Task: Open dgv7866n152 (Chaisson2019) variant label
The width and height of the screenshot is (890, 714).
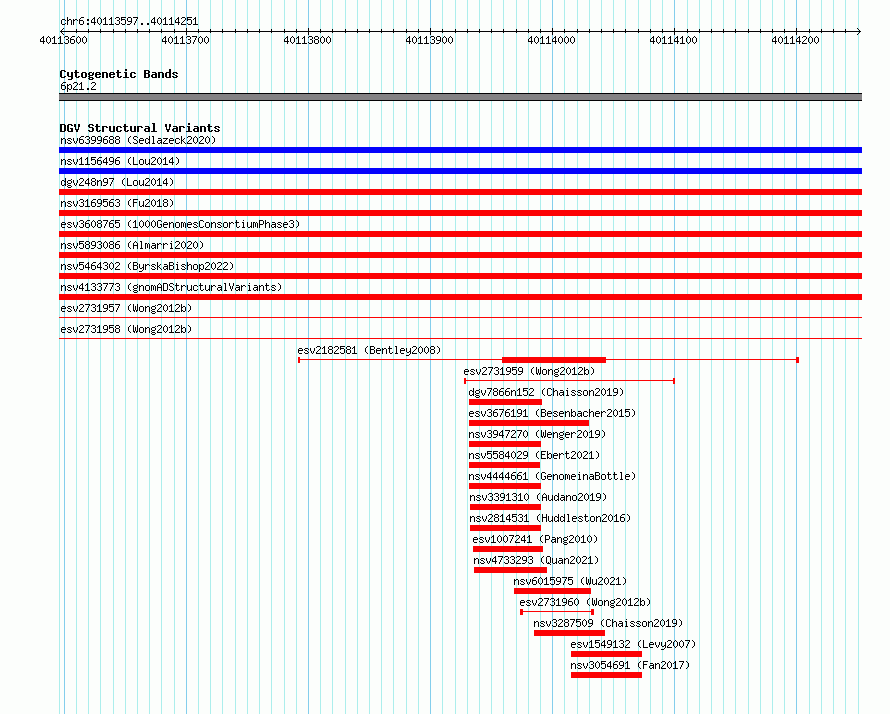Action: click(546, 392)
